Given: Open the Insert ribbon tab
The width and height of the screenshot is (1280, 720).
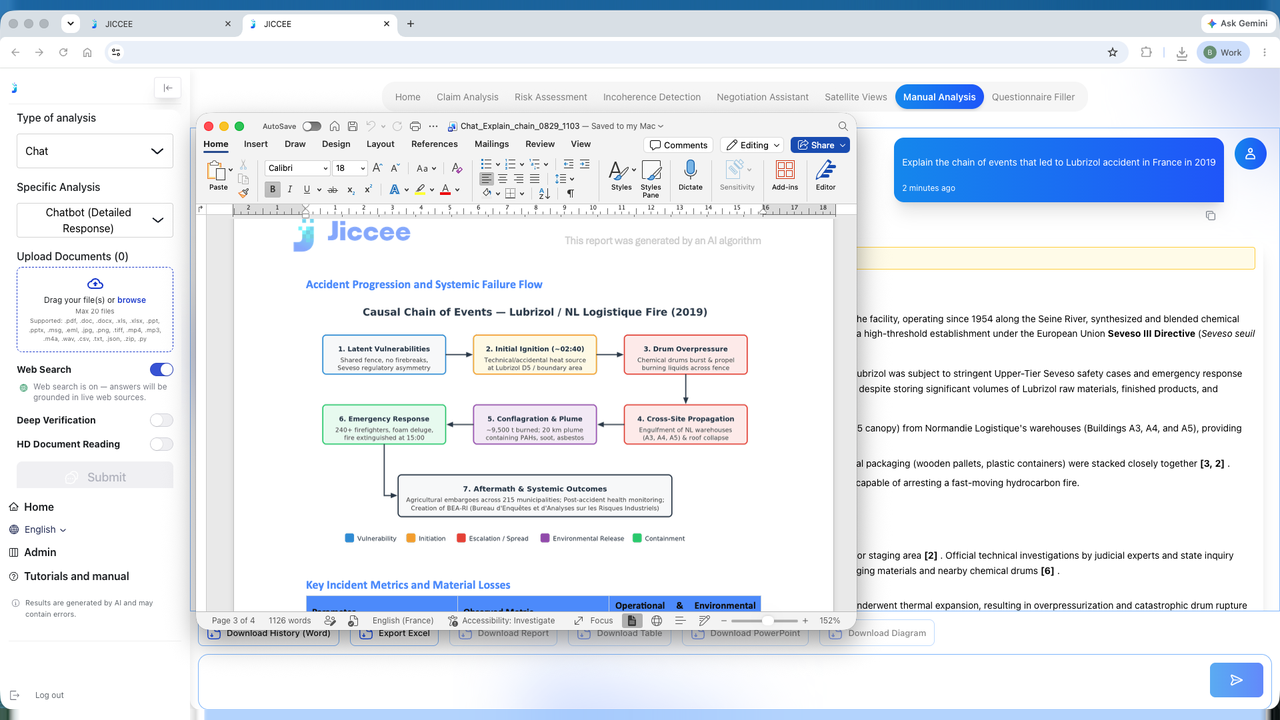Looking at the screenshot, I should 256,144.
